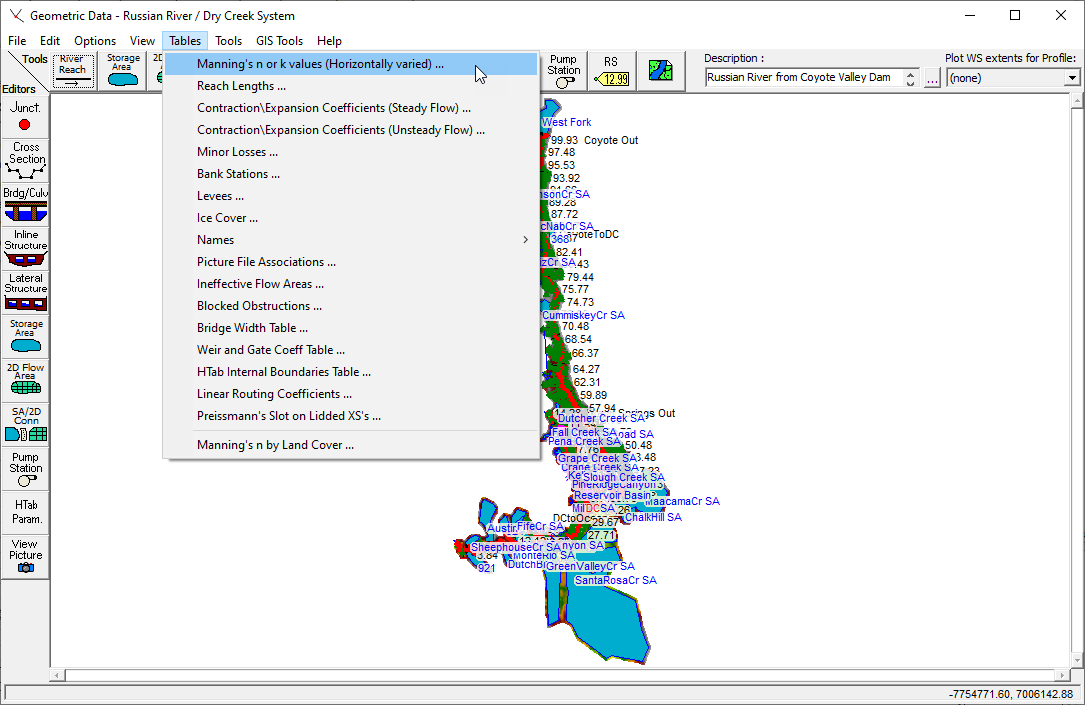1085x705 pixels.
Task: Open the View Picture editor
Action: 25,558
